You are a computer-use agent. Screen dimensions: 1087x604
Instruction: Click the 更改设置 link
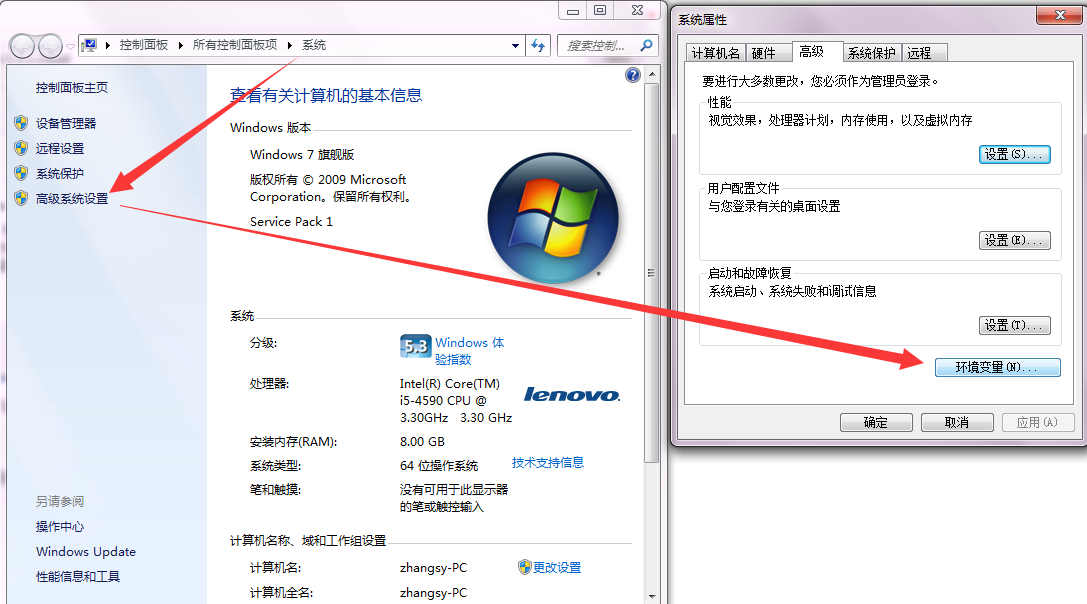557,567
